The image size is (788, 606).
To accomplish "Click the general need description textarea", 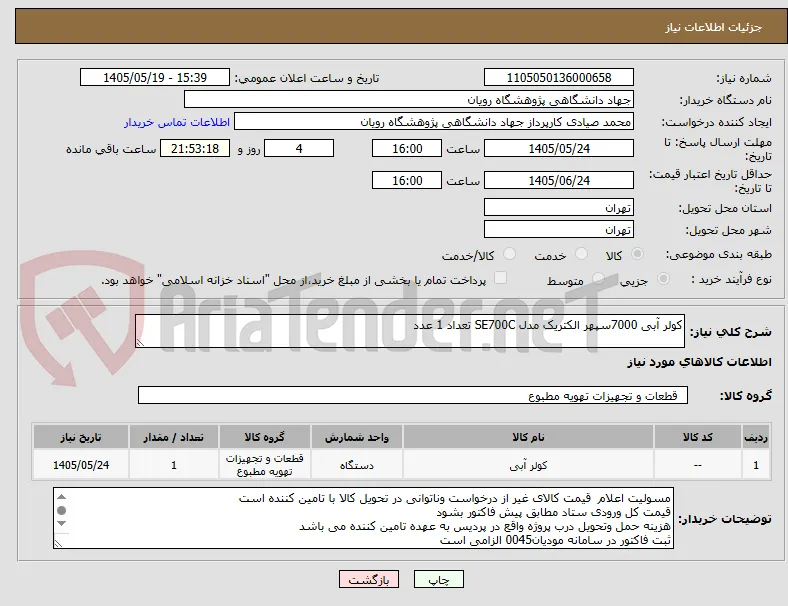I will click(410, 331).
